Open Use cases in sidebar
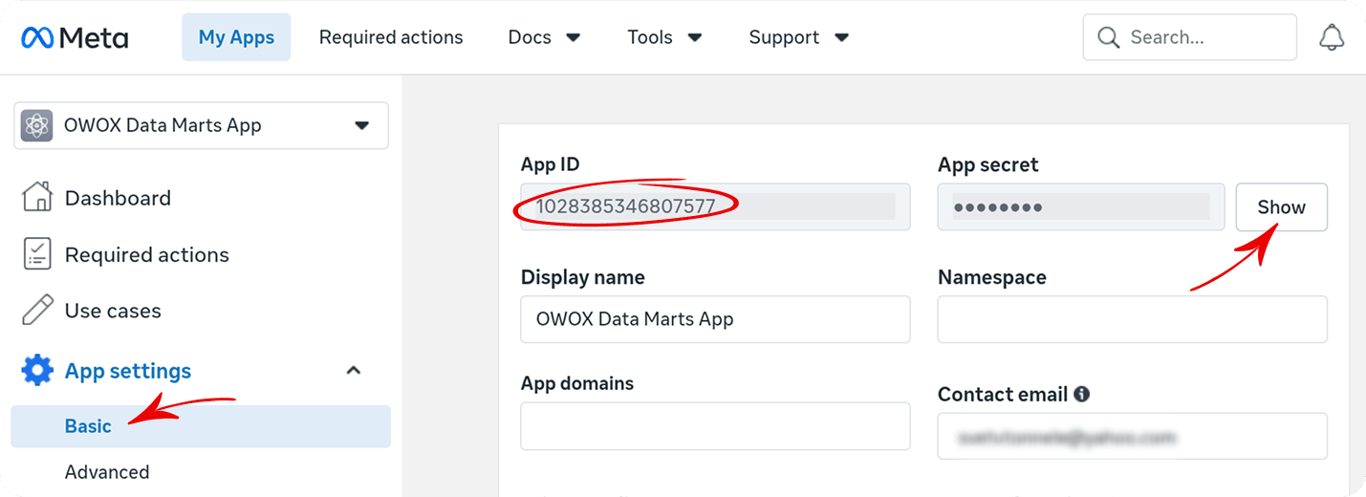 113,311
